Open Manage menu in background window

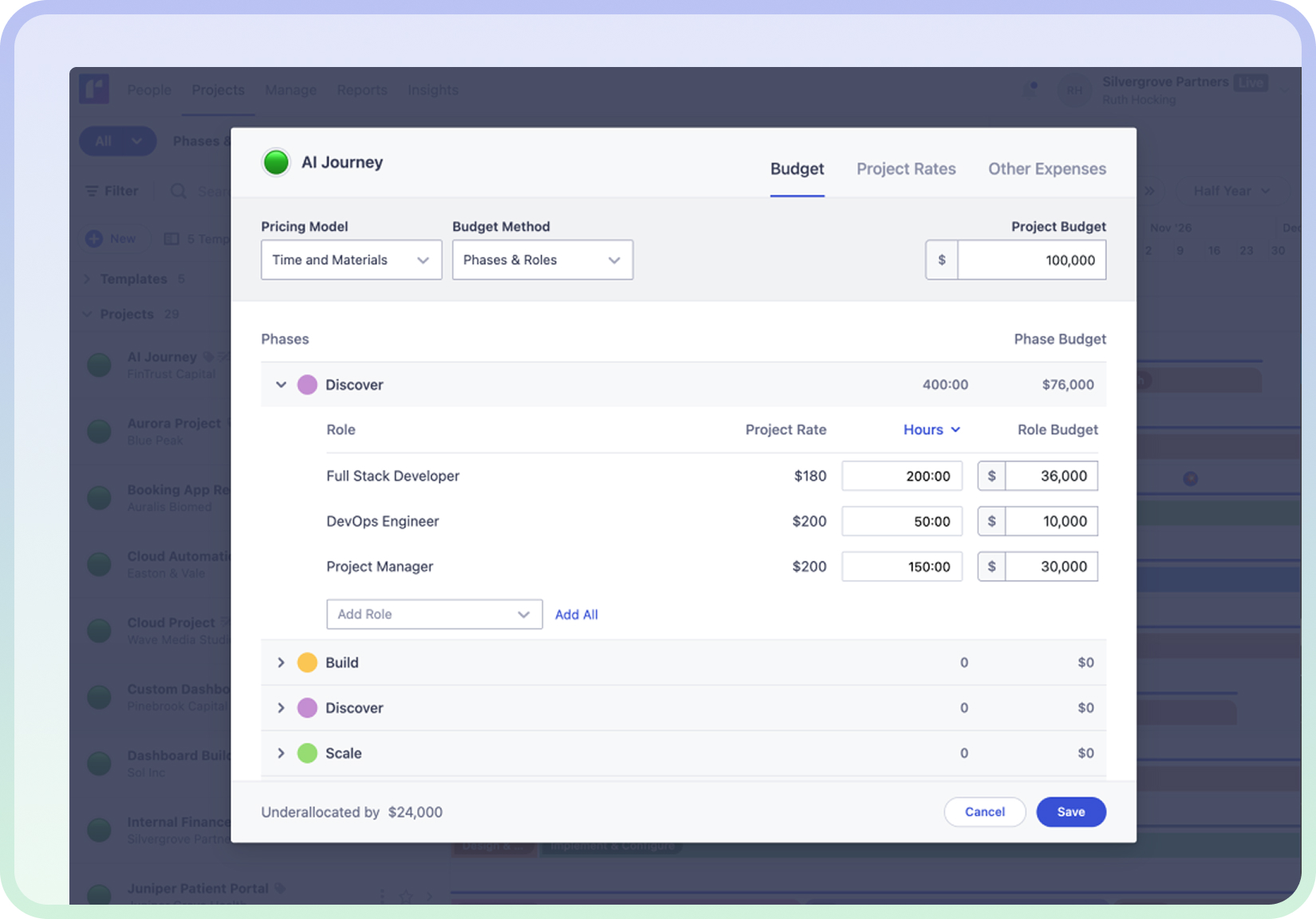[x=290, y=90]
